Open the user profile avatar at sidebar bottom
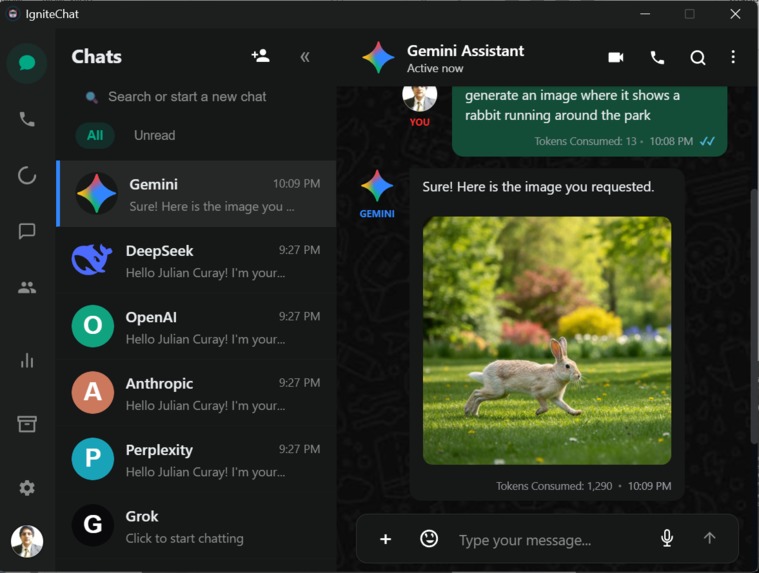 [27, 541]
